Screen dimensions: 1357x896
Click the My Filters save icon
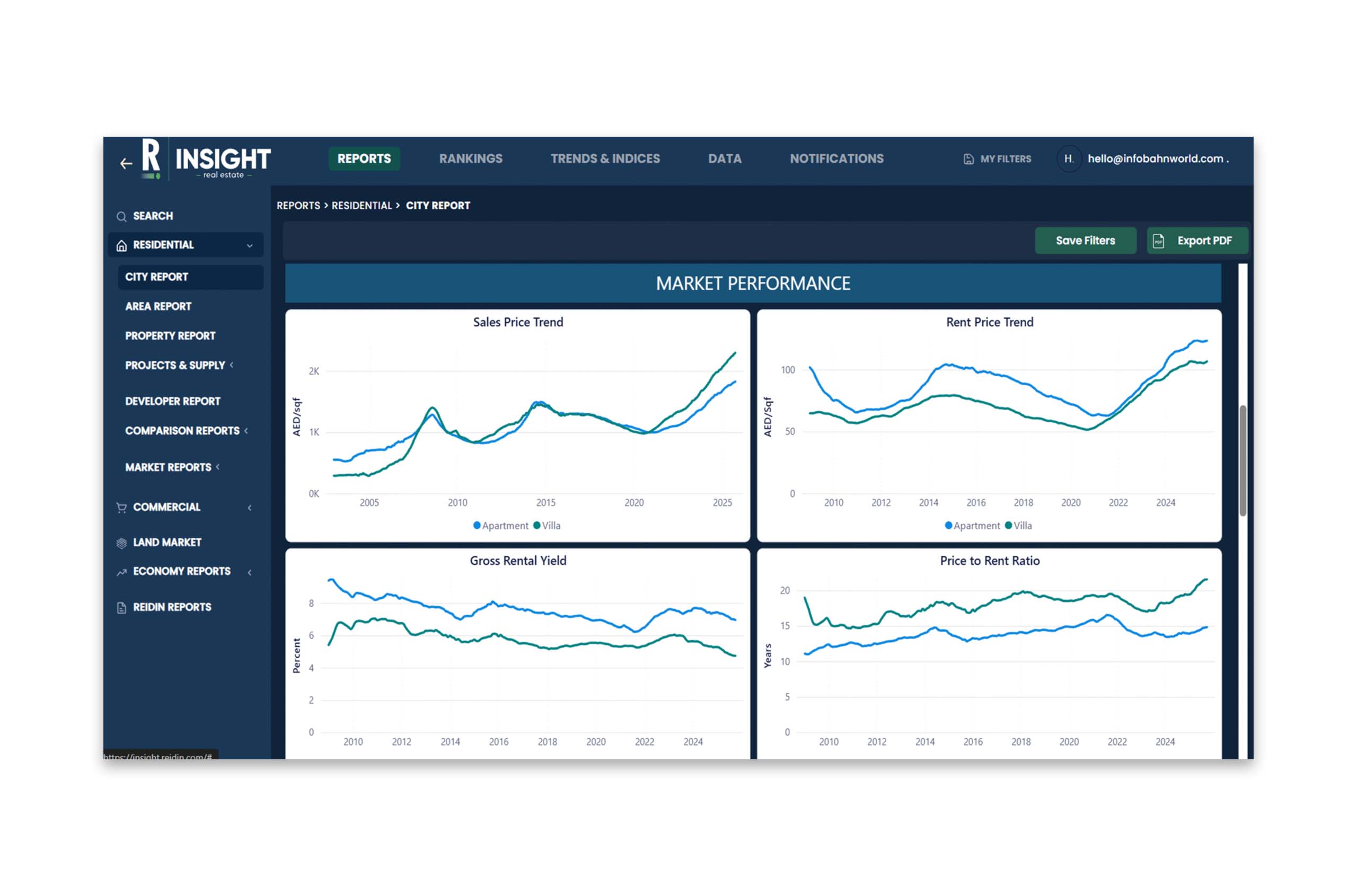[968, 159]
